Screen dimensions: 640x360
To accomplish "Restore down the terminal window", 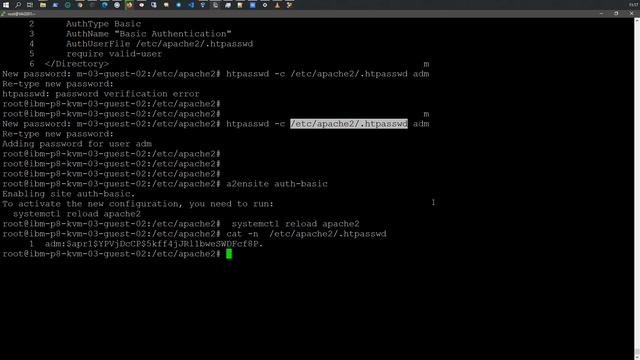I will tap(616, 13).
